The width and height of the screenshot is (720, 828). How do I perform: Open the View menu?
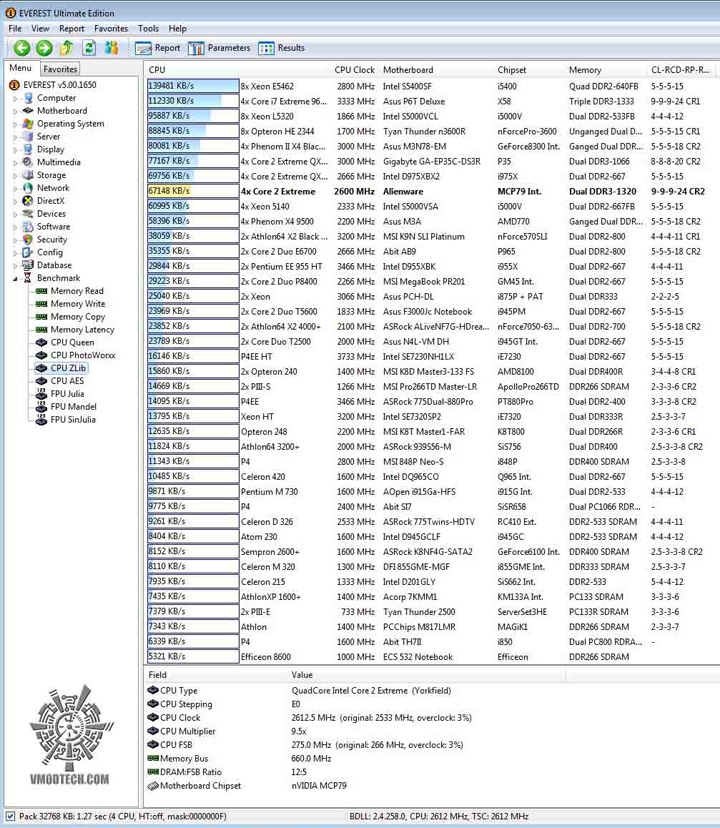click(x=40, y=29)
